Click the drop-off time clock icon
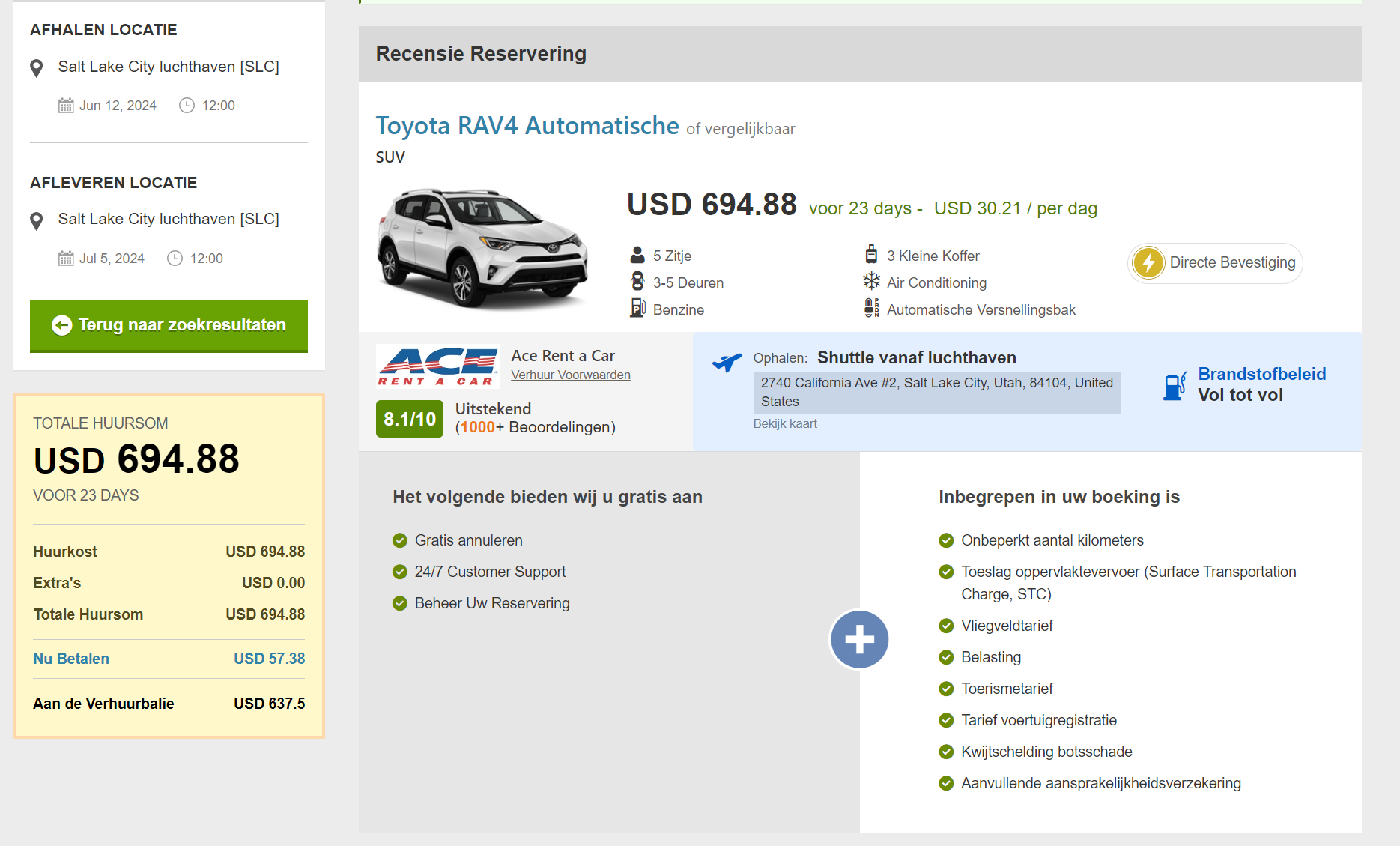The height and width of the screenshot is (846, 1400). (x=175, y=259)
